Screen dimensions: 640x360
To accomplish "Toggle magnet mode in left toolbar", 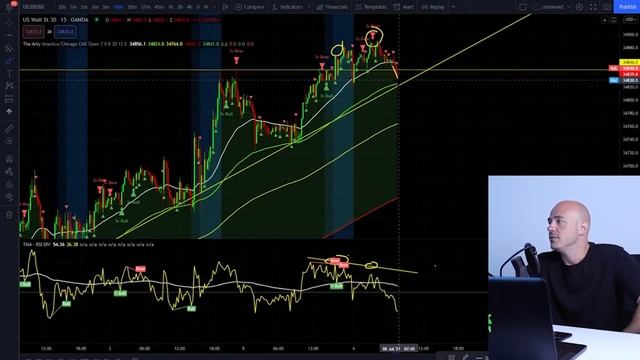I will point(9,158).
